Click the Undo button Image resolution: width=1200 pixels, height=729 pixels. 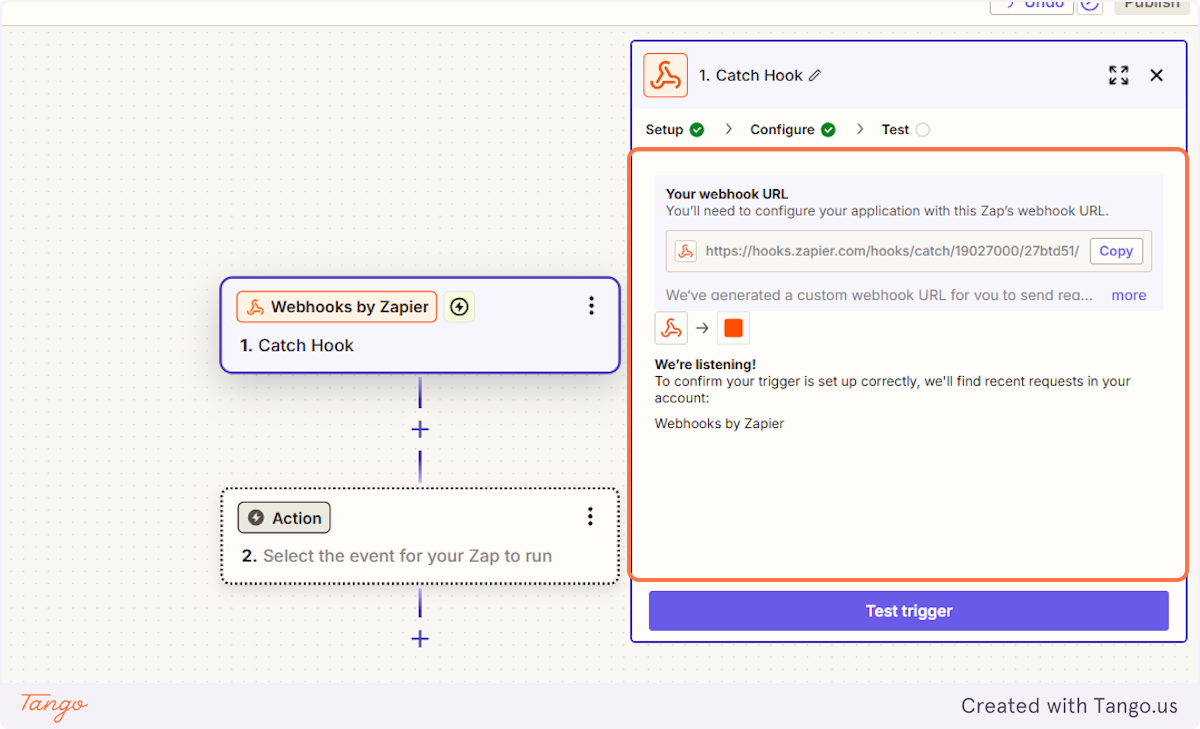pos(1032,5)
